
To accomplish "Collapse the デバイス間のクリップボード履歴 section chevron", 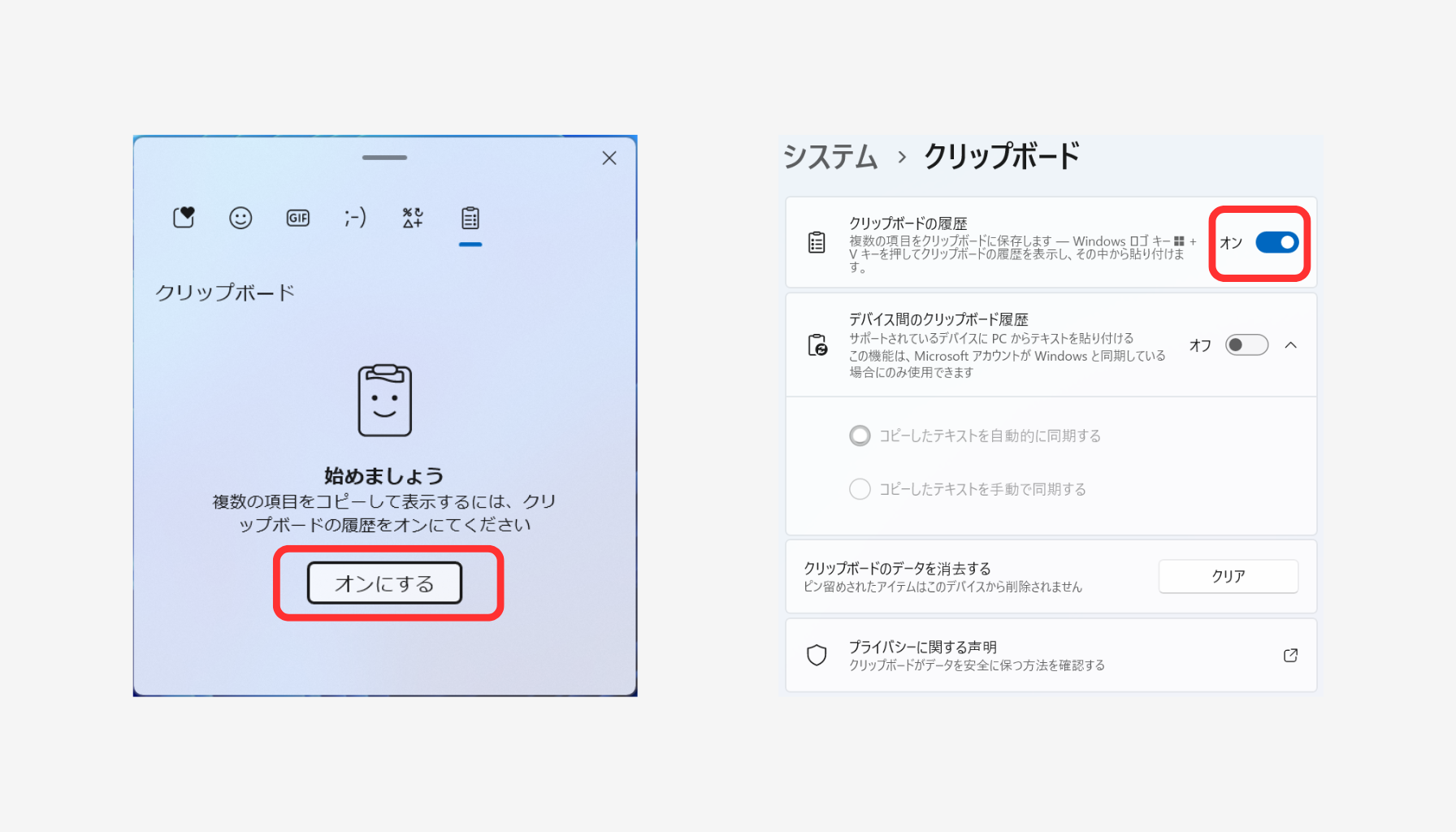I will pos(1291,345).
